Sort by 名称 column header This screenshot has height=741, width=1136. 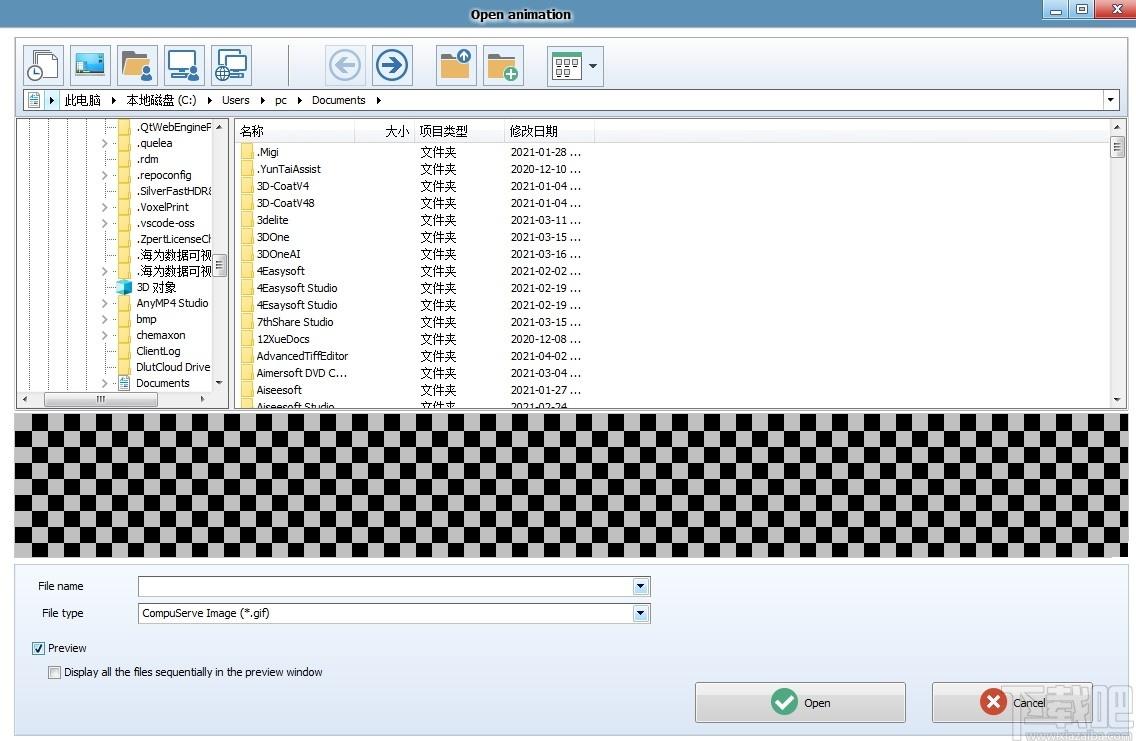coord(295,131)
